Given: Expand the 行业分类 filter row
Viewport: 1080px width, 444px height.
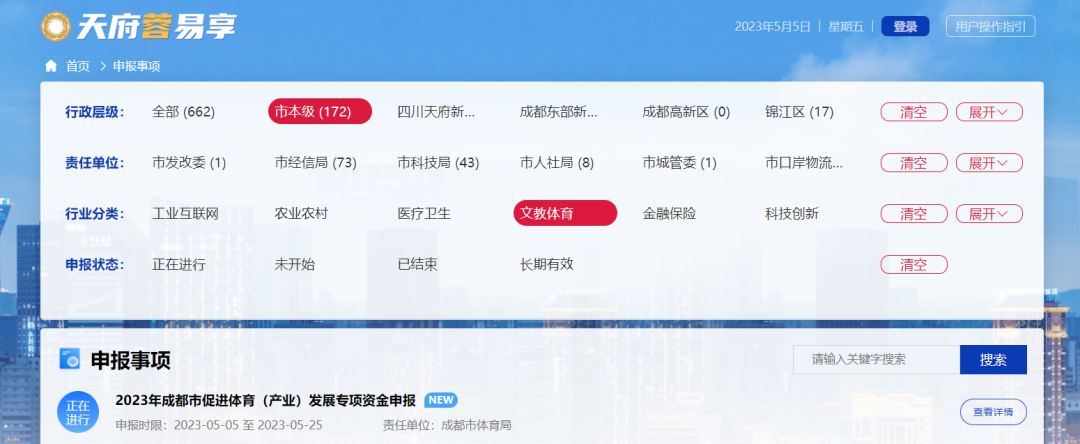Looking at the screenshot, I should [988, 213].
